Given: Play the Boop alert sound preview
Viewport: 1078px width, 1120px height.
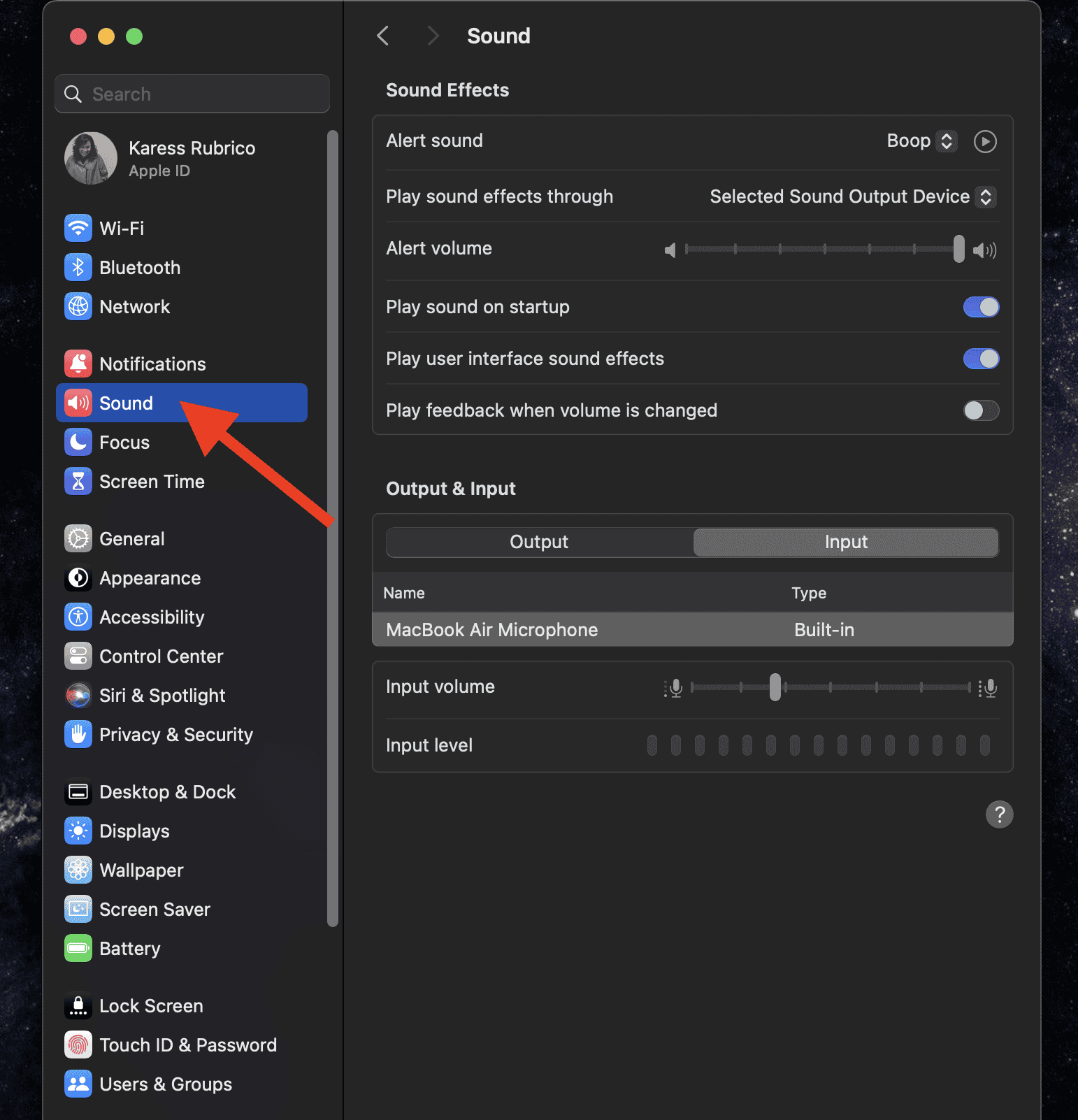Looking at the screenshot, I should 985,141.
